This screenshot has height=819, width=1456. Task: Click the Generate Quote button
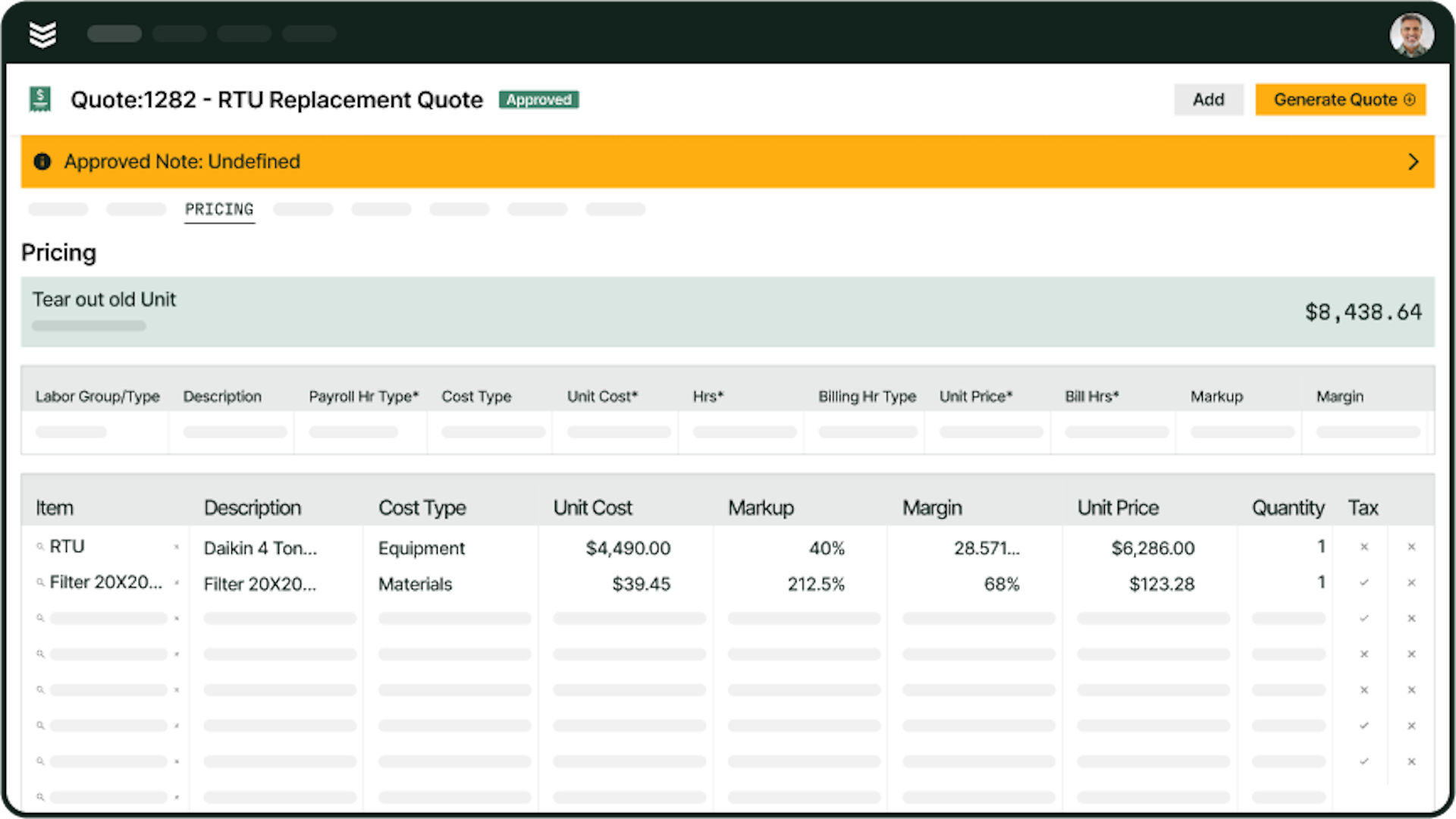pyautogui.click(x=1341, y=99)
